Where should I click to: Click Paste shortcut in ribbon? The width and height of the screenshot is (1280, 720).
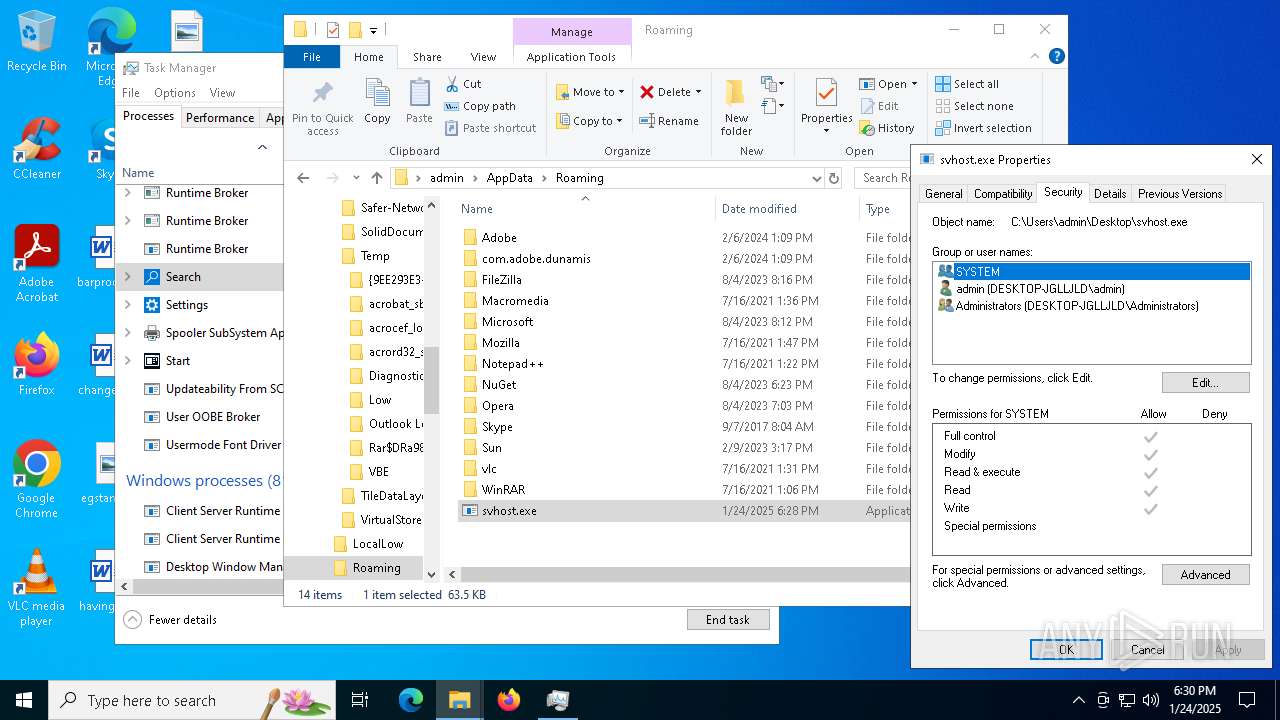point(491,128)
